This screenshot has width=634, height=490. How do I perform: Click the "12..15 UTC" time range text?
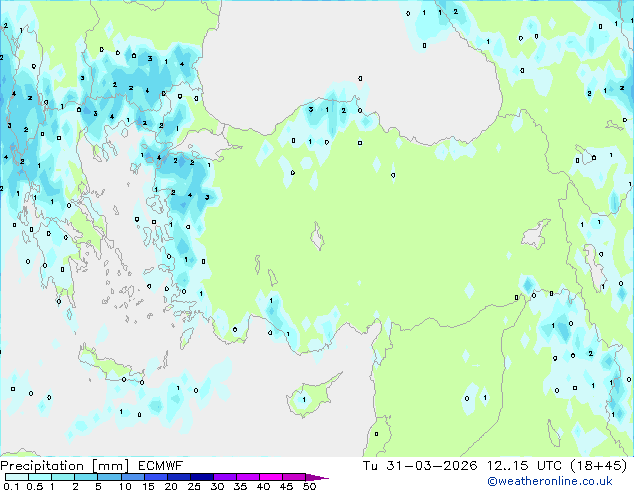pyautogui.click(x=524, y=466)
